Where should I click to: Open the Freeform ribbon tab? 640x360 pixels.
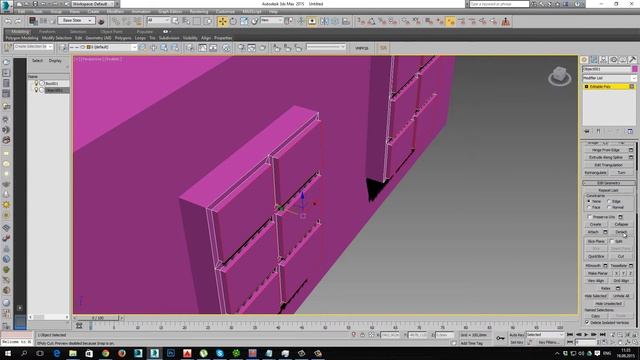click(x=47, y=31)
